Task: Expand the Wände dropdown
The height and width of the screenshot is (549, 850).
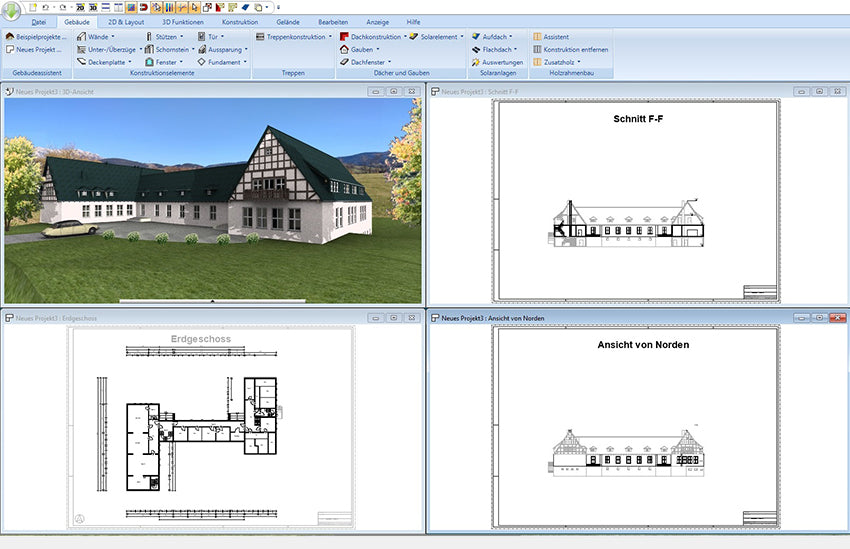Action: (x=97, y=36)
